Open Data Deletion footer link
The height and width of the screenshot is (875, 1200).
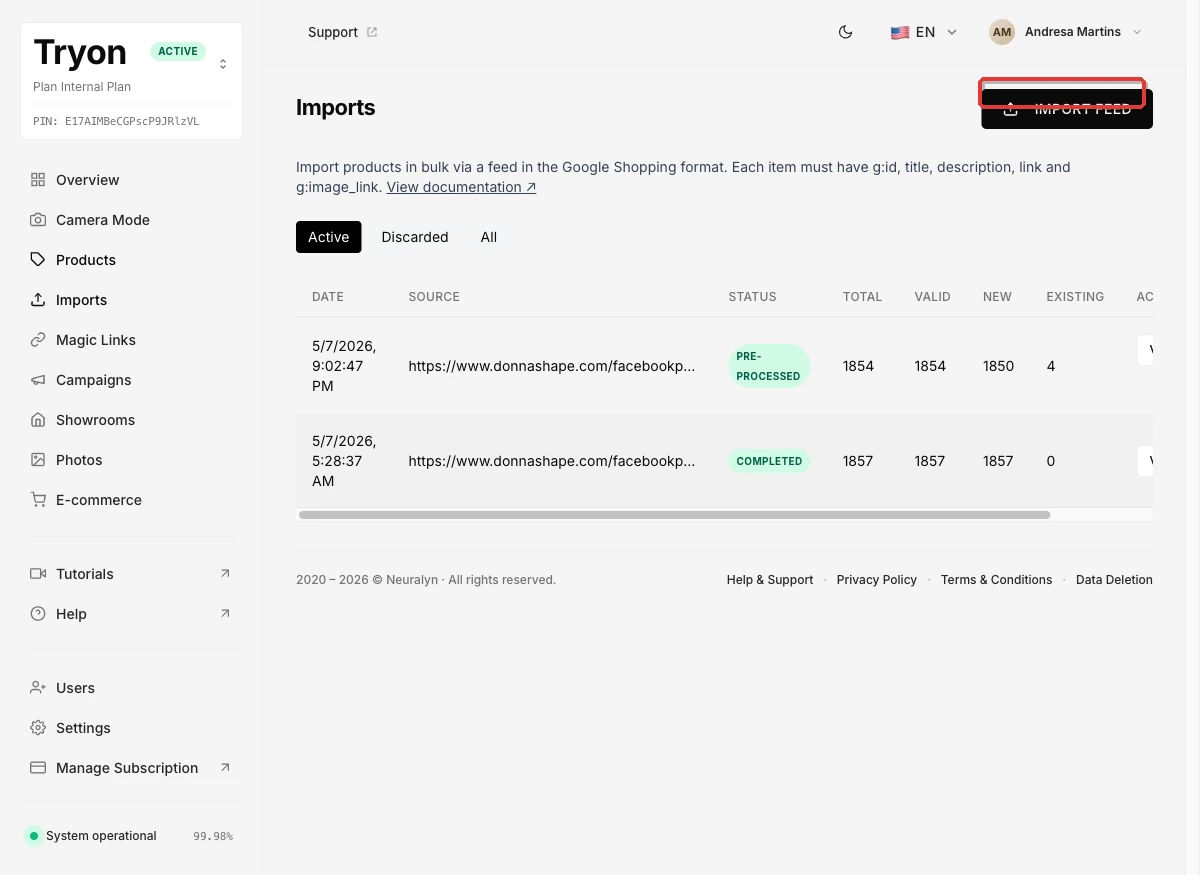click(x=1114, y=580)
